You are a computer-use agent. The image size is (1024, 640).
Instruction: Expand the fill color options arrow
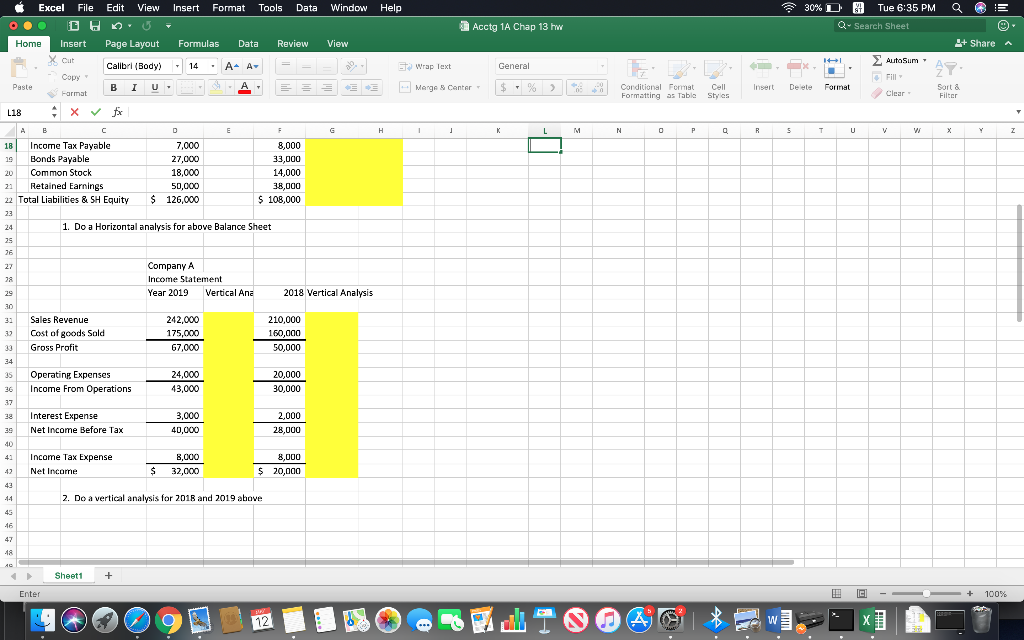click(229, 87)
